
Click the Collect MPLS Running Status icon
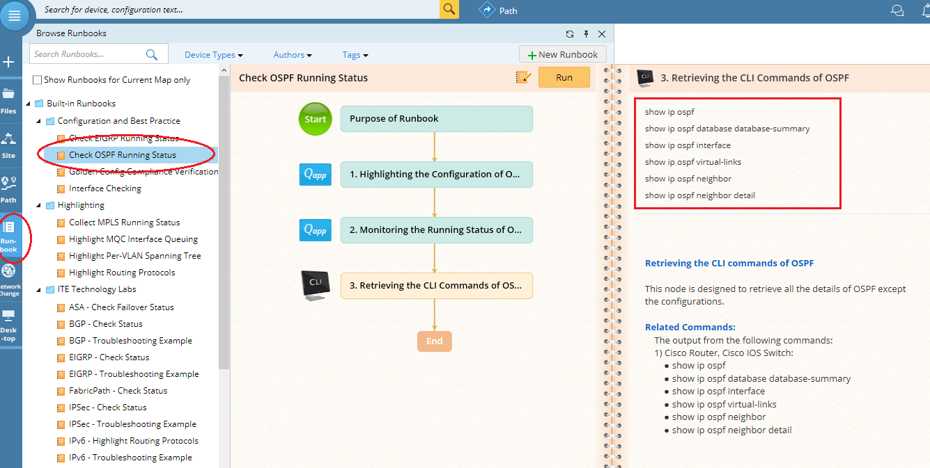click(x=60, y=222)
